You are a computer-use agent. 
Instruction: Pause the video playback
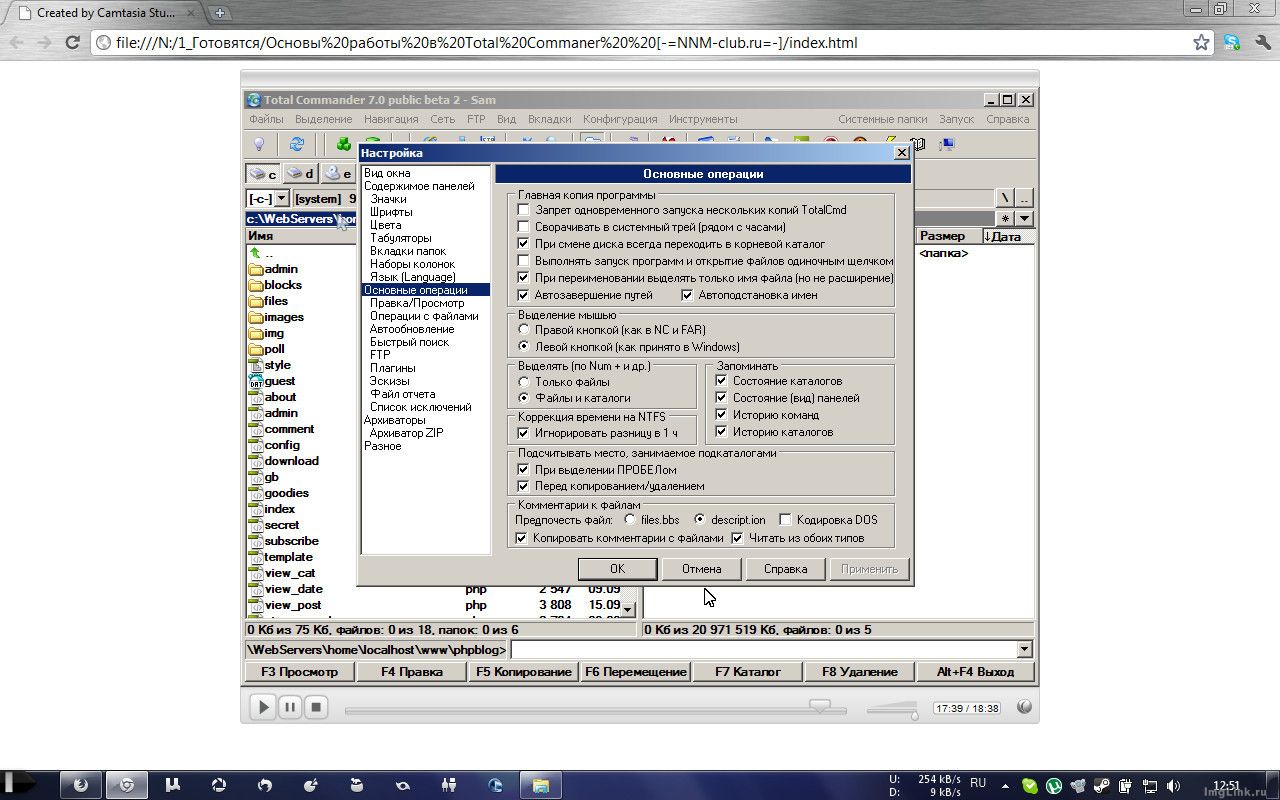[289, 707]
